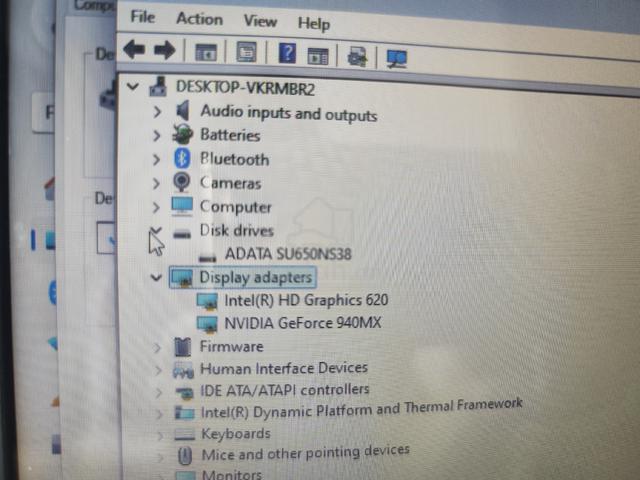Click the mouse icon for pointing devices
This screenshot has width=640, height=480.
(185, 456)
